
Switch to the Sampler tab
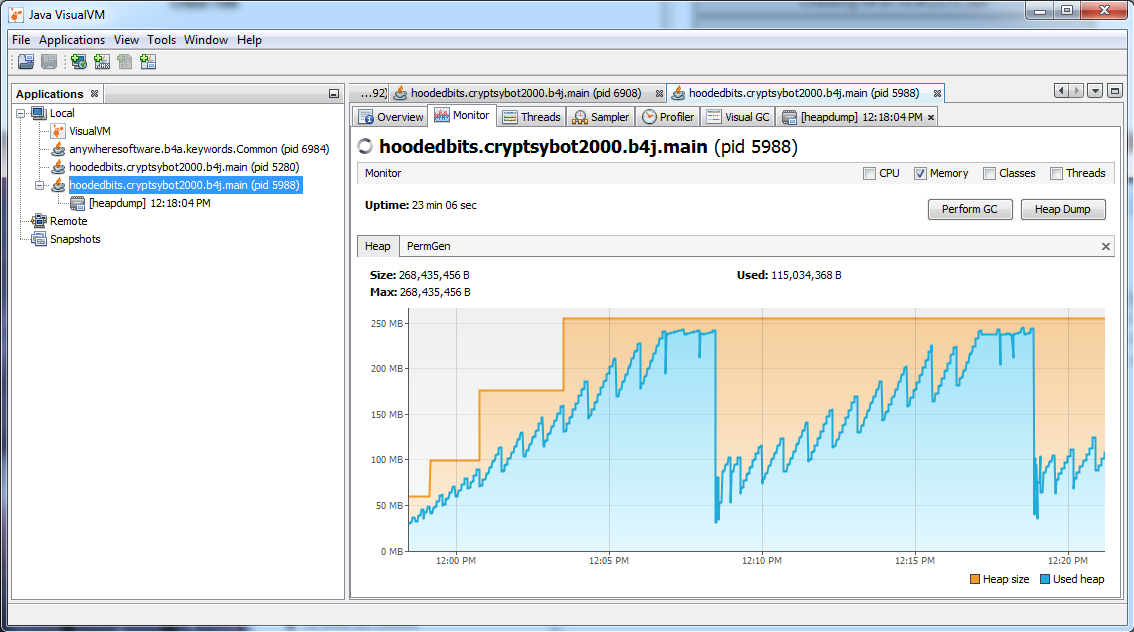(600, 117)
